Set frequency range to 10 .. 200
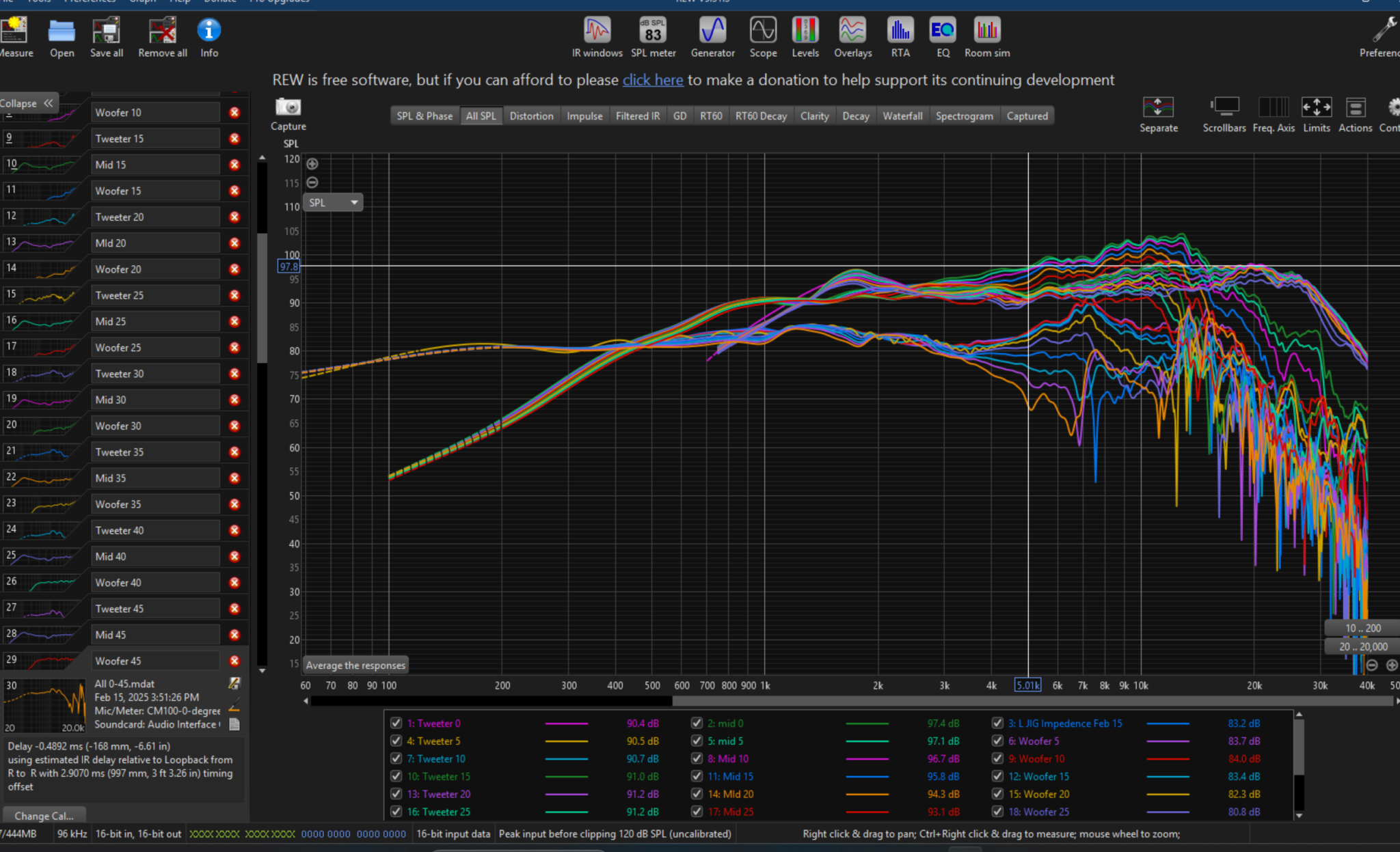This screenshot has width=1400, height=852. pyautogui.click(x=1362, y=628)
